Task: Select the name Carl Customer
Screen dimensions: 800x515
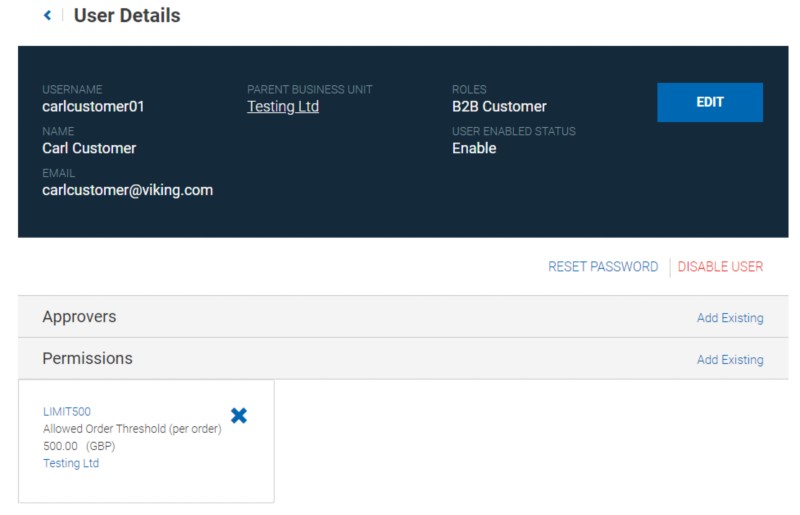Action: tap(89, 148)
